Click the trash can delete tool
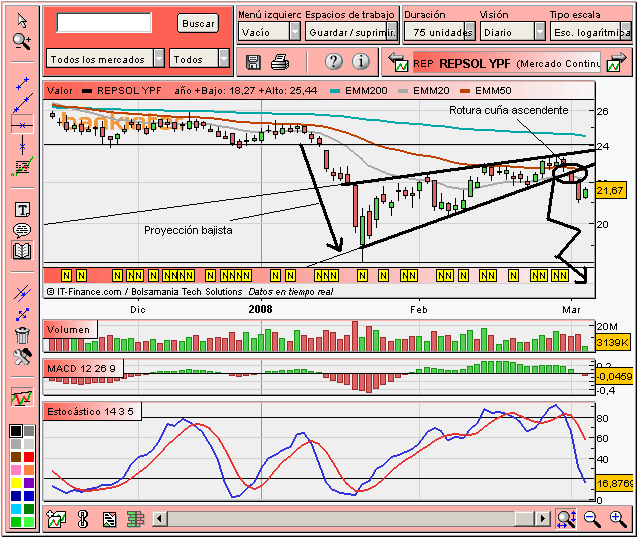Screen dimensions: 639x539 click(x=22, y=335)
